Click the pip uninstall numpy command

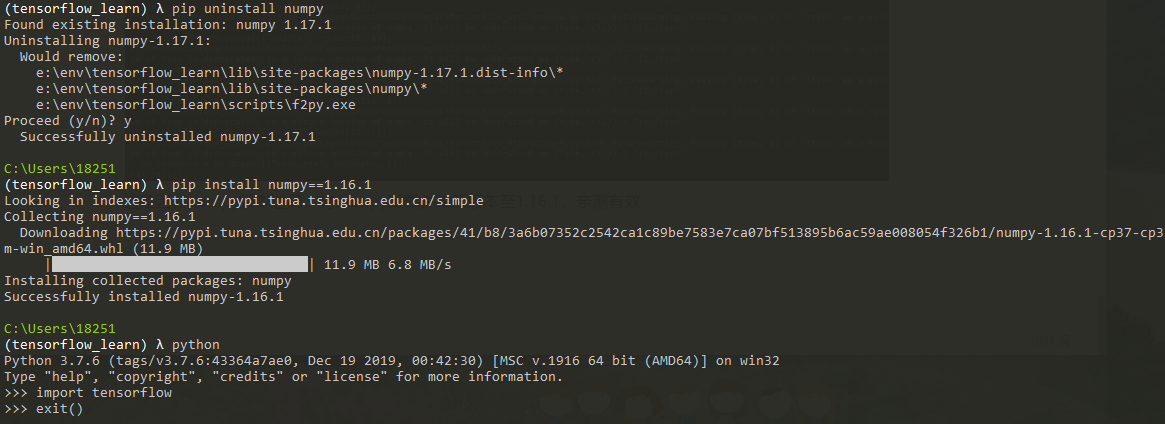coord(247,9)
